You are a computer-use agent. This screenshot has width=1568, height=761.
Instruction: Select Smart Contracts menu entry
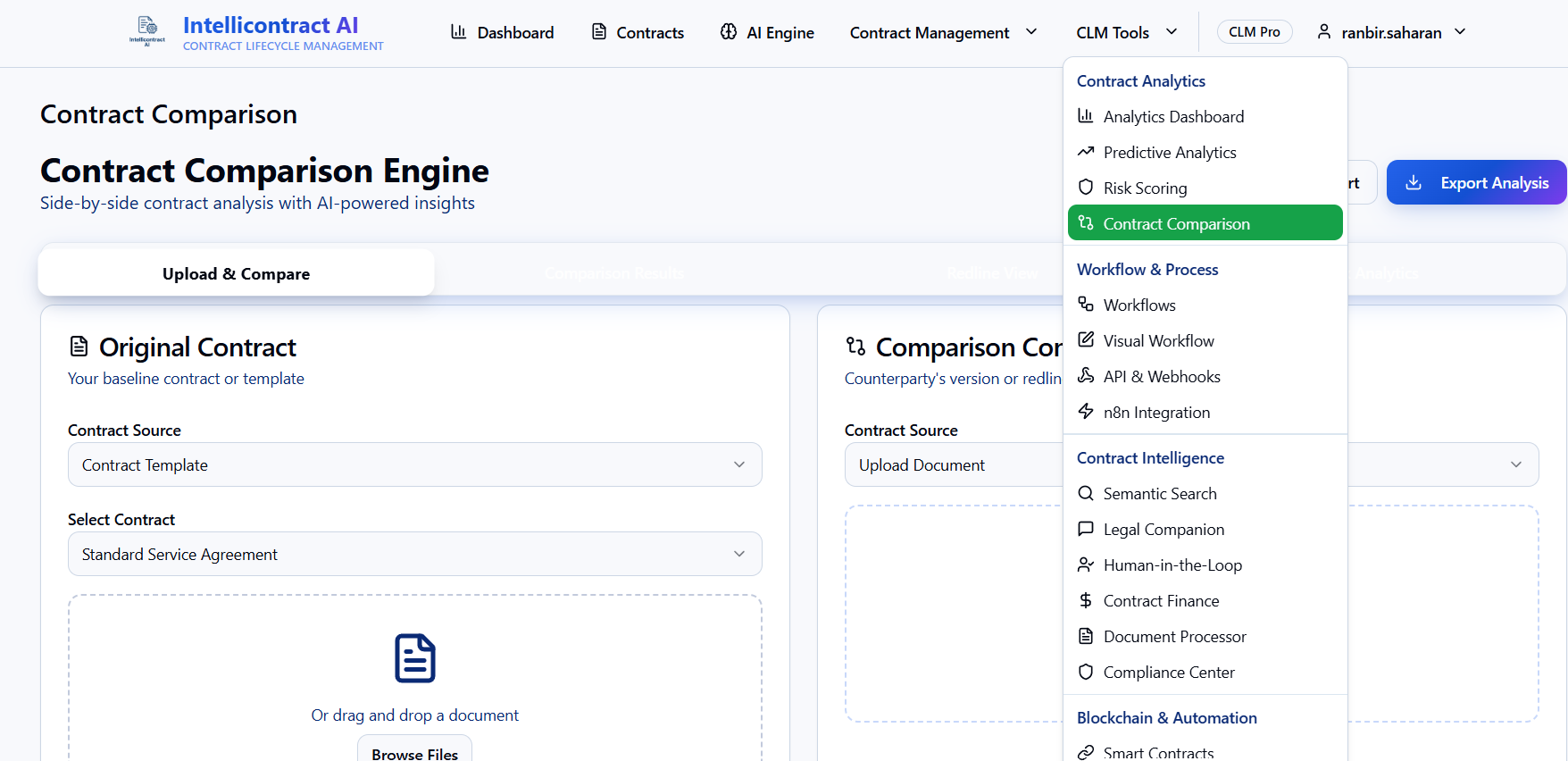point(1205,752)
